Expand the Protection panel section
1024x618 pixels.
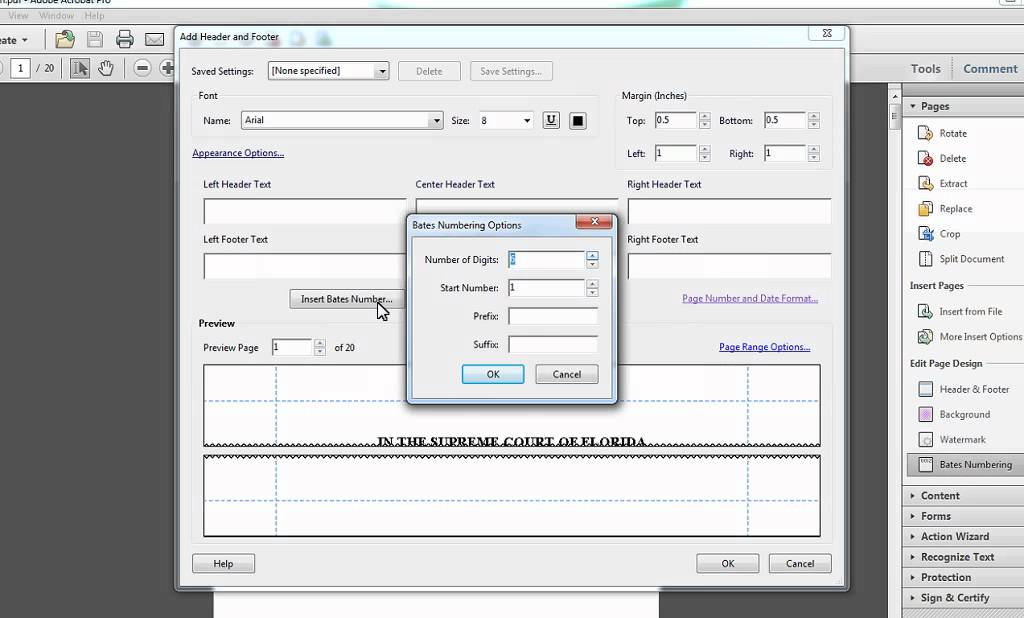[912, 577]
